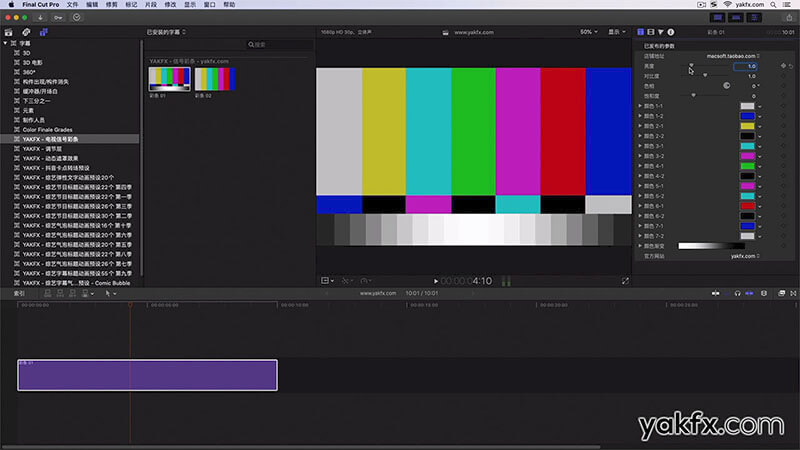
Task: Click the Share export icon
Action: [789, 17]
